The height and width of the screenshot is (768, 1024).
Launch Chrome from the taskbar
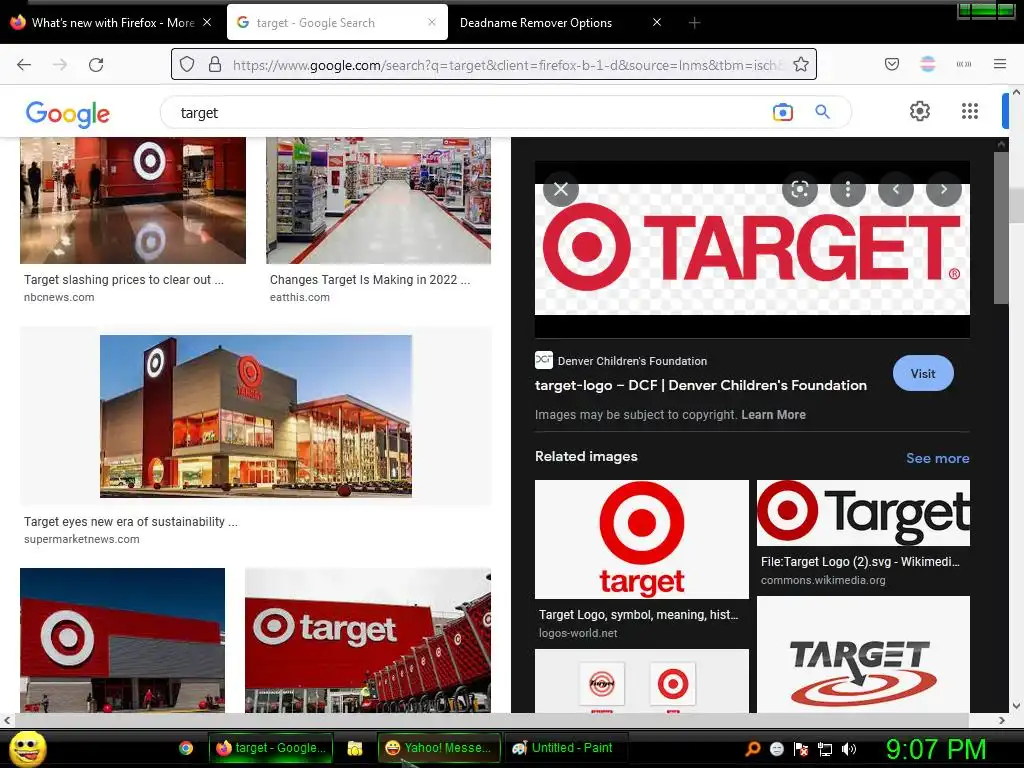(x=186, y=748)
